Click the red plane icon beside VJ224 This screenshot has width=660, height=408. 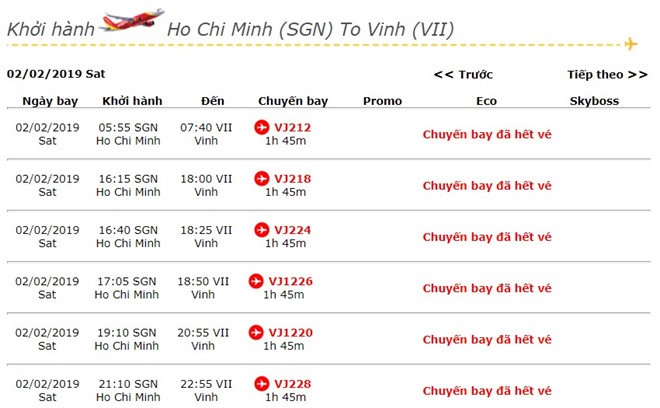pyautogui.click(x=262, y=230)
